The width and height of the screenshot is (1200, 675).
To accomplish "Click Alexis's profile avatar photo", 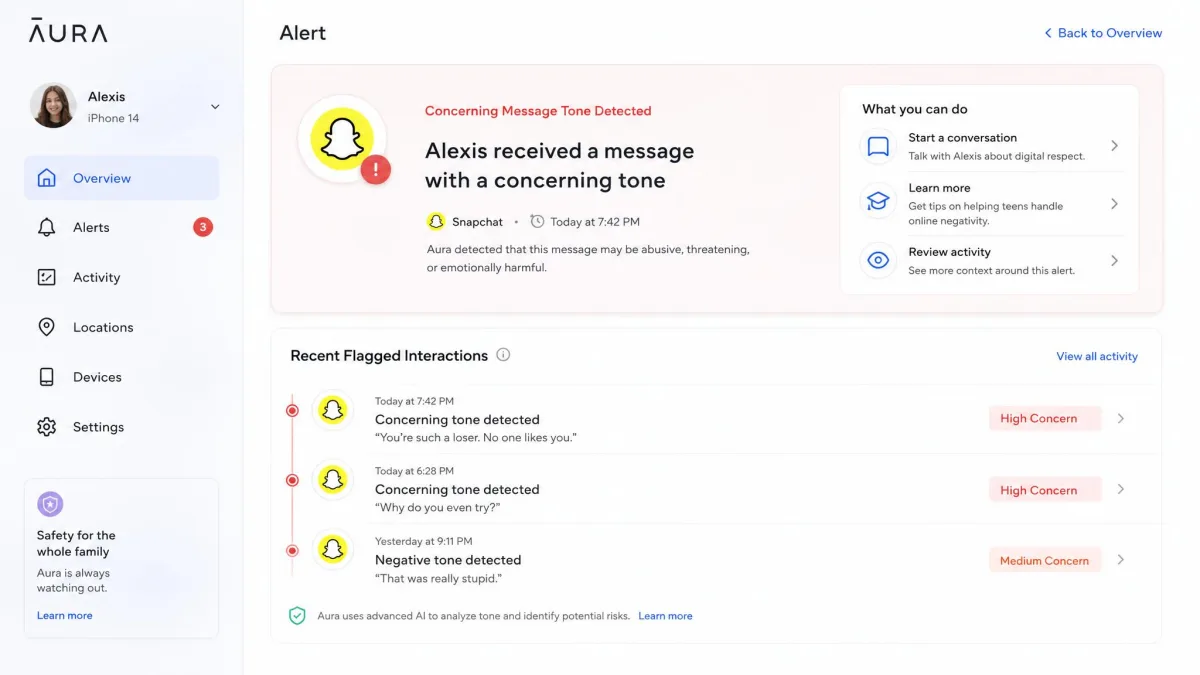I will click(x=53, y=106).
